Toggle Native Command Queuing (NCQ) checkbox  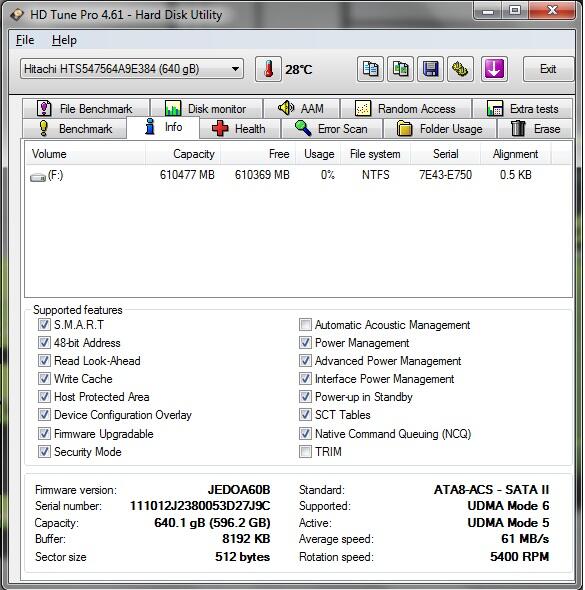click(x=305, y=433)
